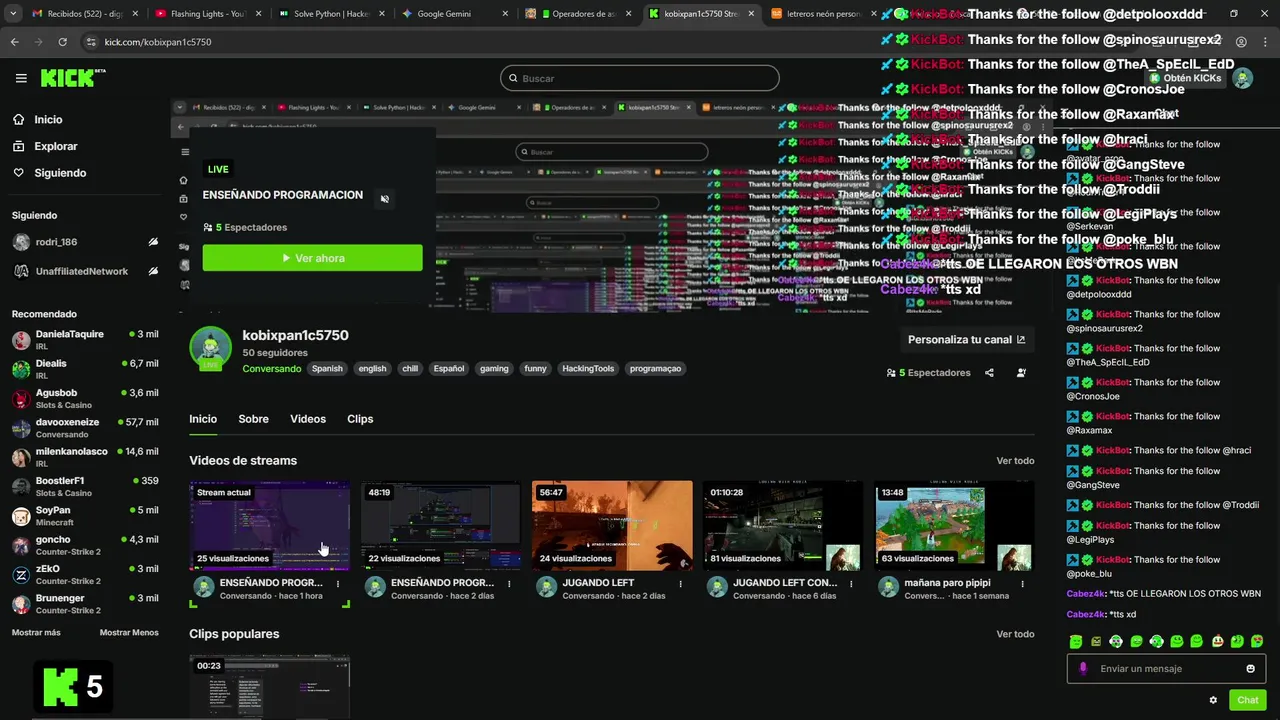Toggle notifications for rodri_186
Screen dimensions: 1280x720
point(153,242)
